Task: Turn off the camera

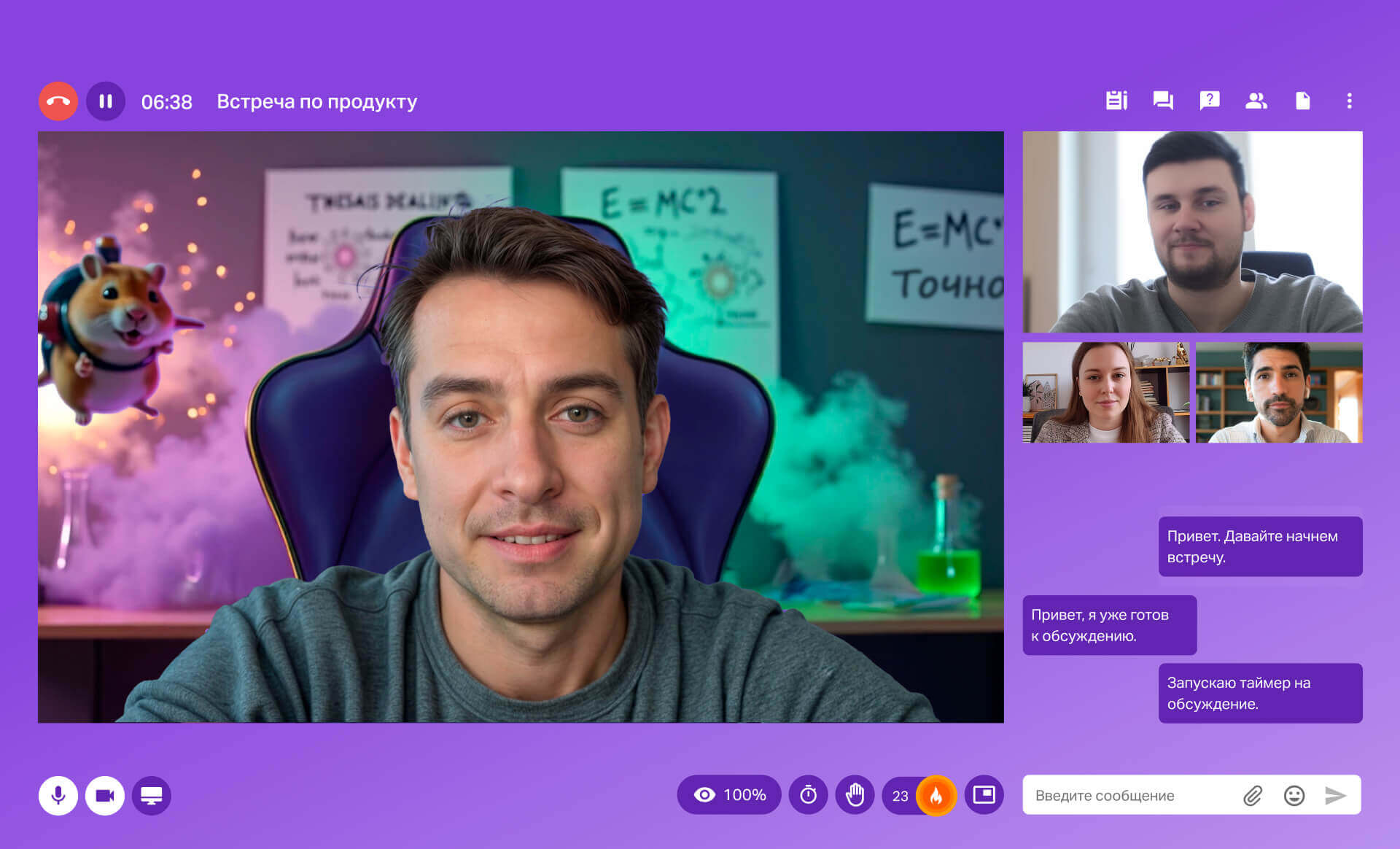Action: coord(105,795)
